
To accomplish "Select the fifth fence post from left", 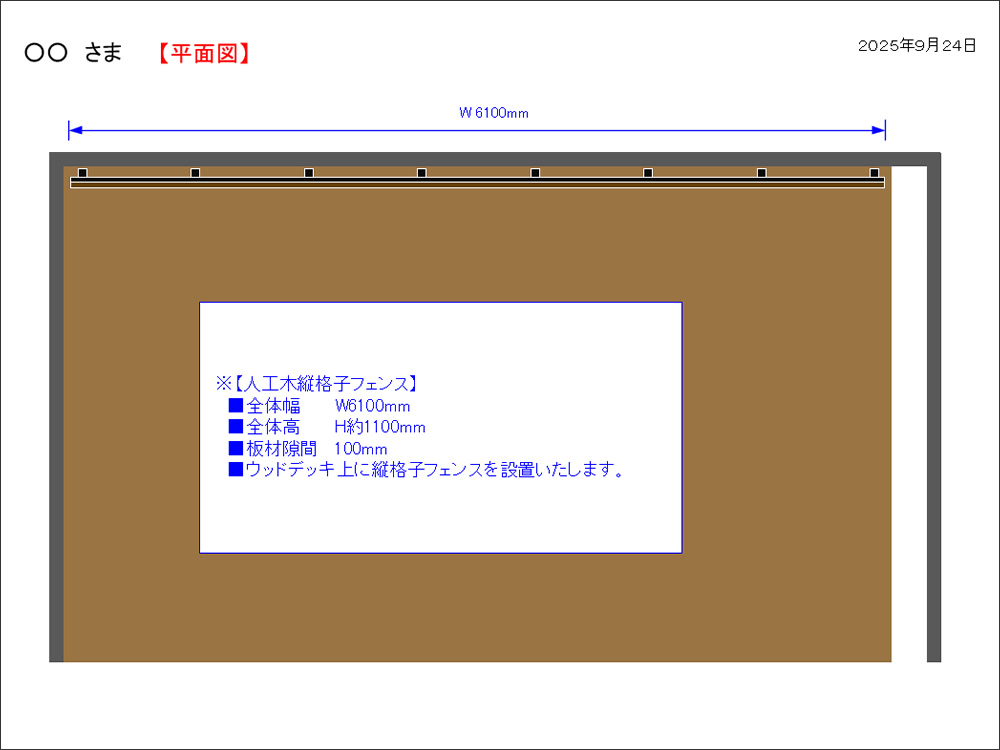I will tap(535, 173).
